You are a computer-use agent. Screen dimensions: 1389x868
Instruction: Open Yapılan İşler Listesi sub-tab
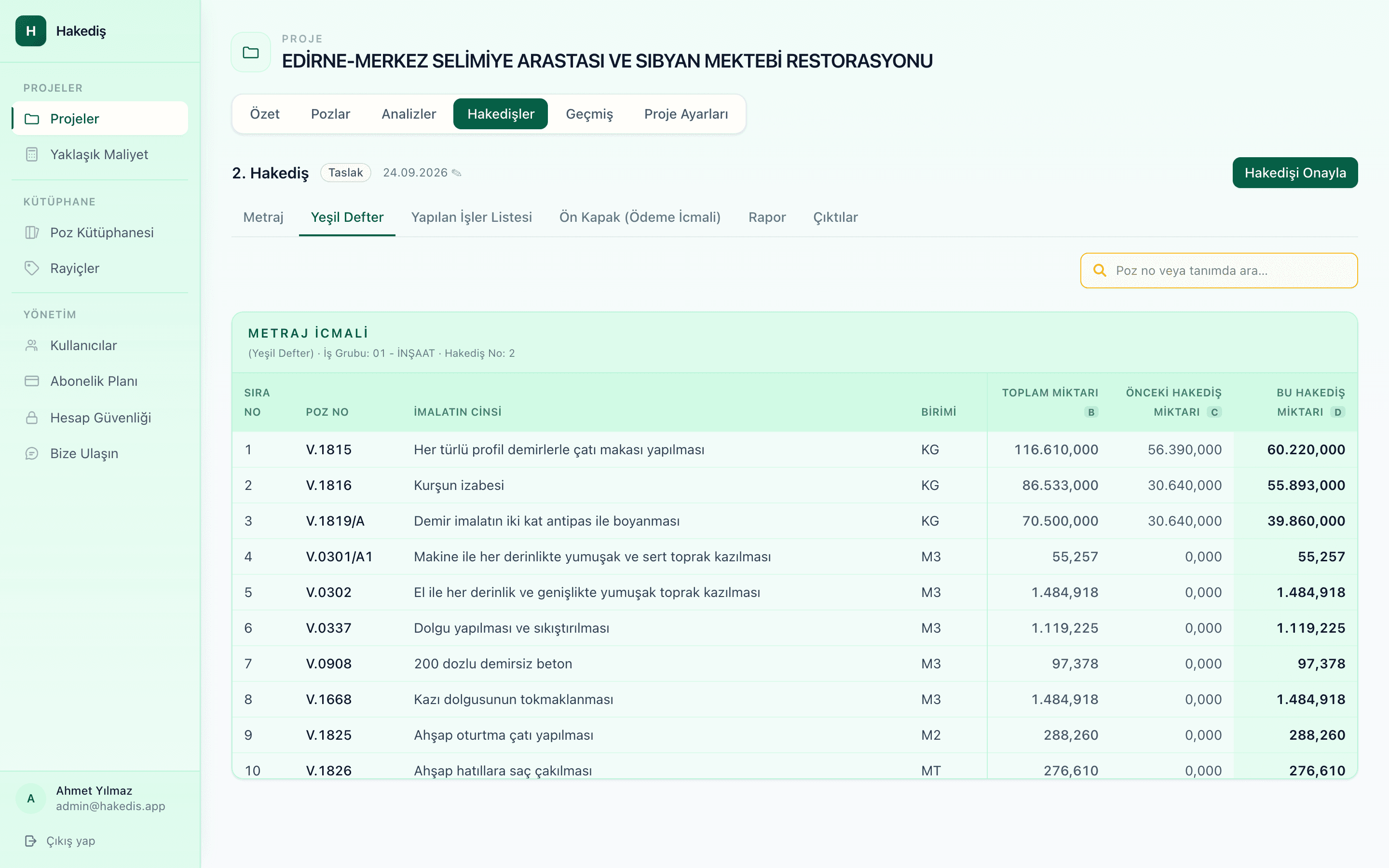[472, 217]
